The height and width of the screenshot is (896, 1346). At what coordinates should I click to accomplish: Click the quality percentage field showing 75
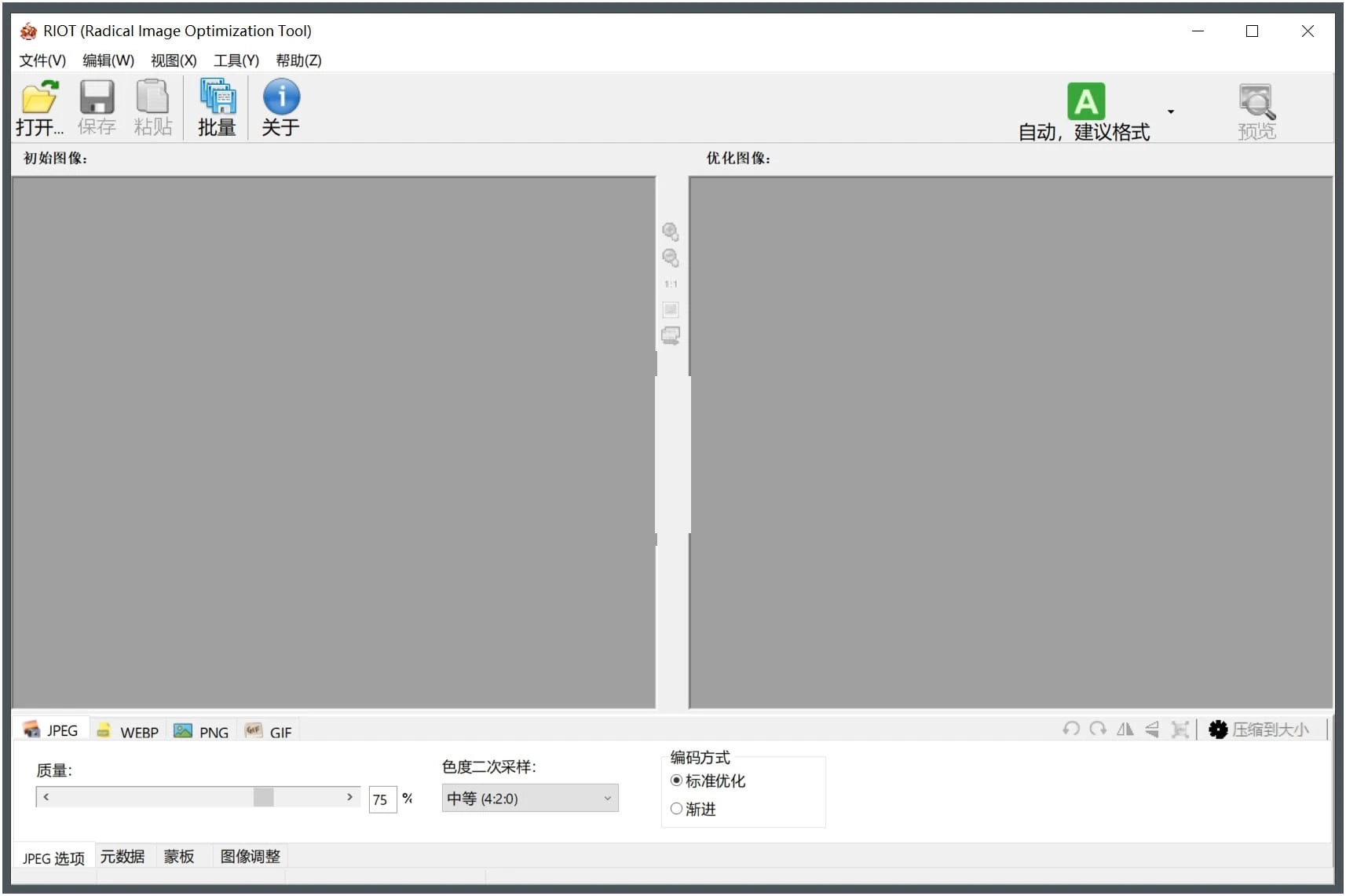(x=382, y=799)
